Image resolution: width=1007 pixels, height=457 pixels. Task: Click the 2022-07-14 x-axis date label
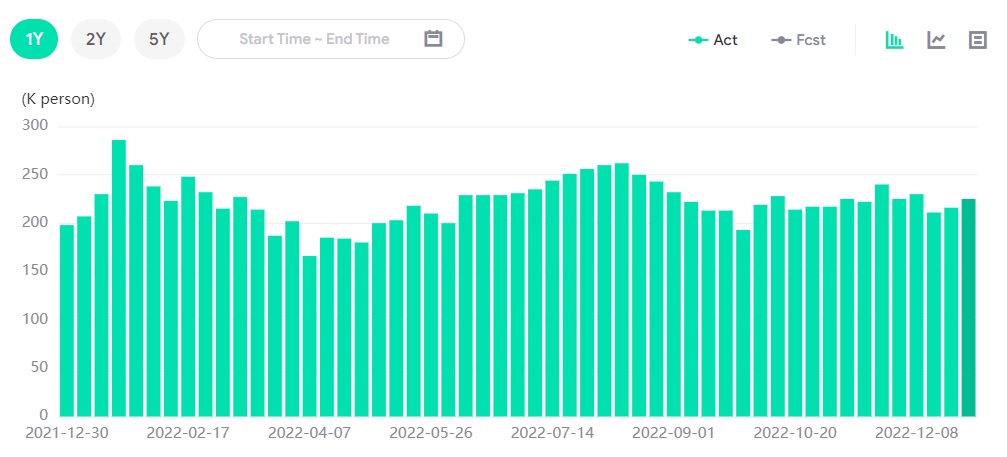(x=551, y=433)
